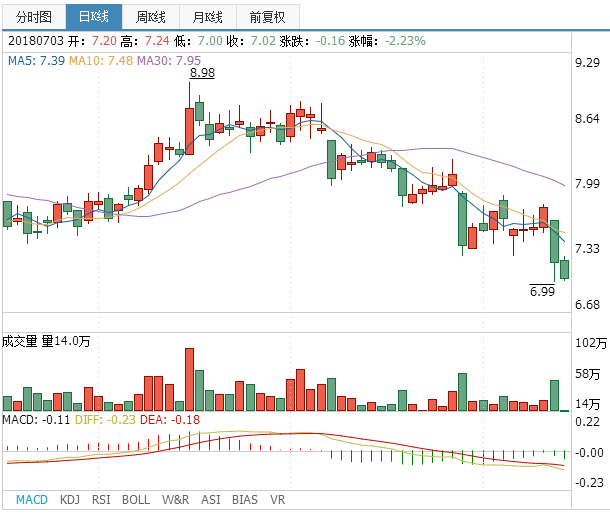
Task: Click the date 20180703 text
Action: coord(36,40)
